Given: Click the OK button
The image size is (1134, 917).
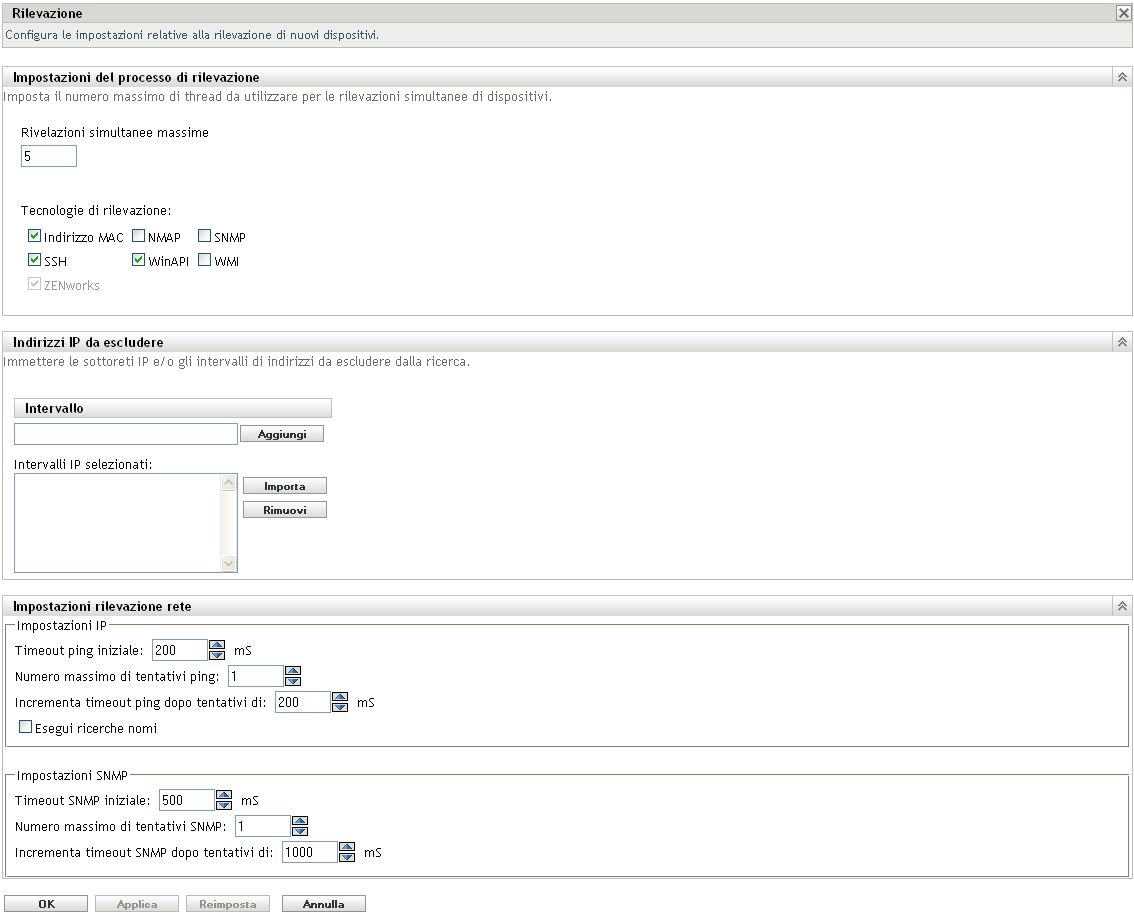Looking at the screenshot, I should click(46, 904).
